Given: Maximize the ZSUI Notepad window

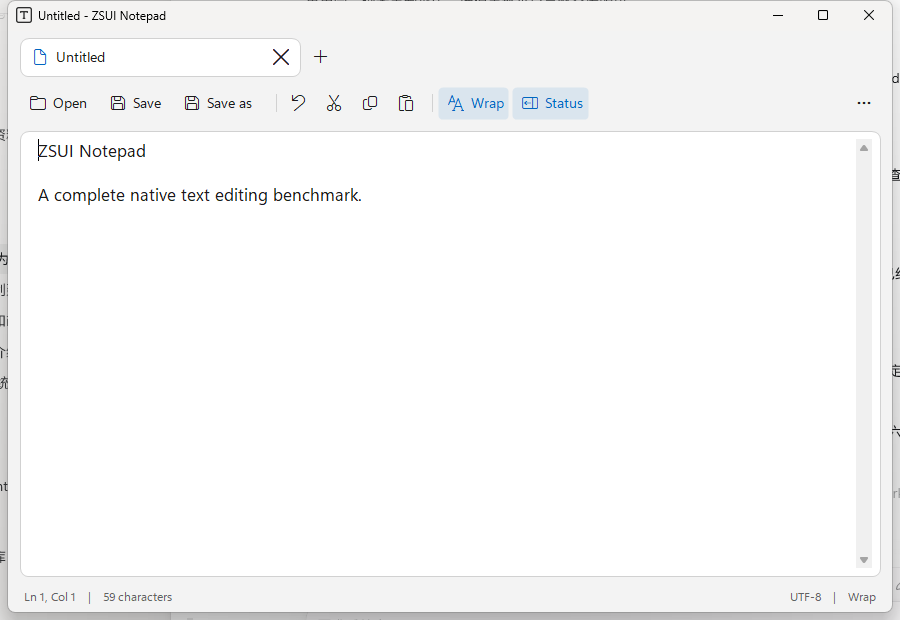Looking at the screenshot, I should point(823,16).
